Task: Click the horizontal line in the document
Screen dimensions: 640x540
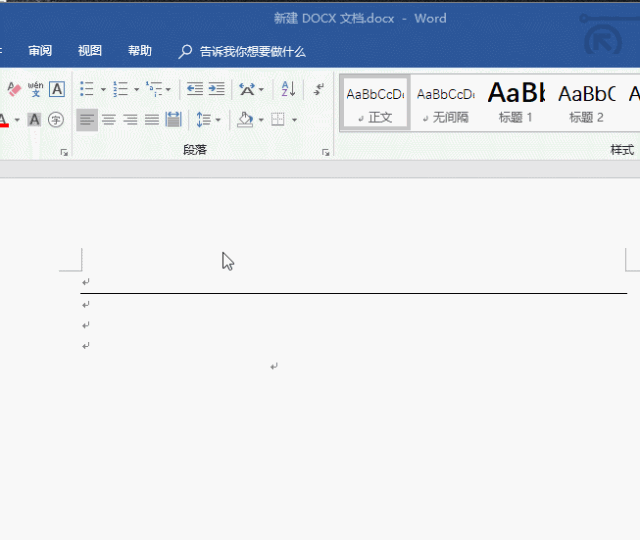Action: [353, 293]
